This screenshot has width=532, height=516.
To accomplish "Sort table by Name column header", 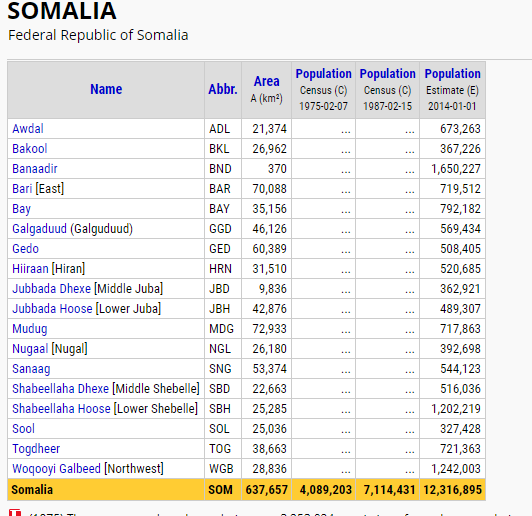I will point(106,89).
